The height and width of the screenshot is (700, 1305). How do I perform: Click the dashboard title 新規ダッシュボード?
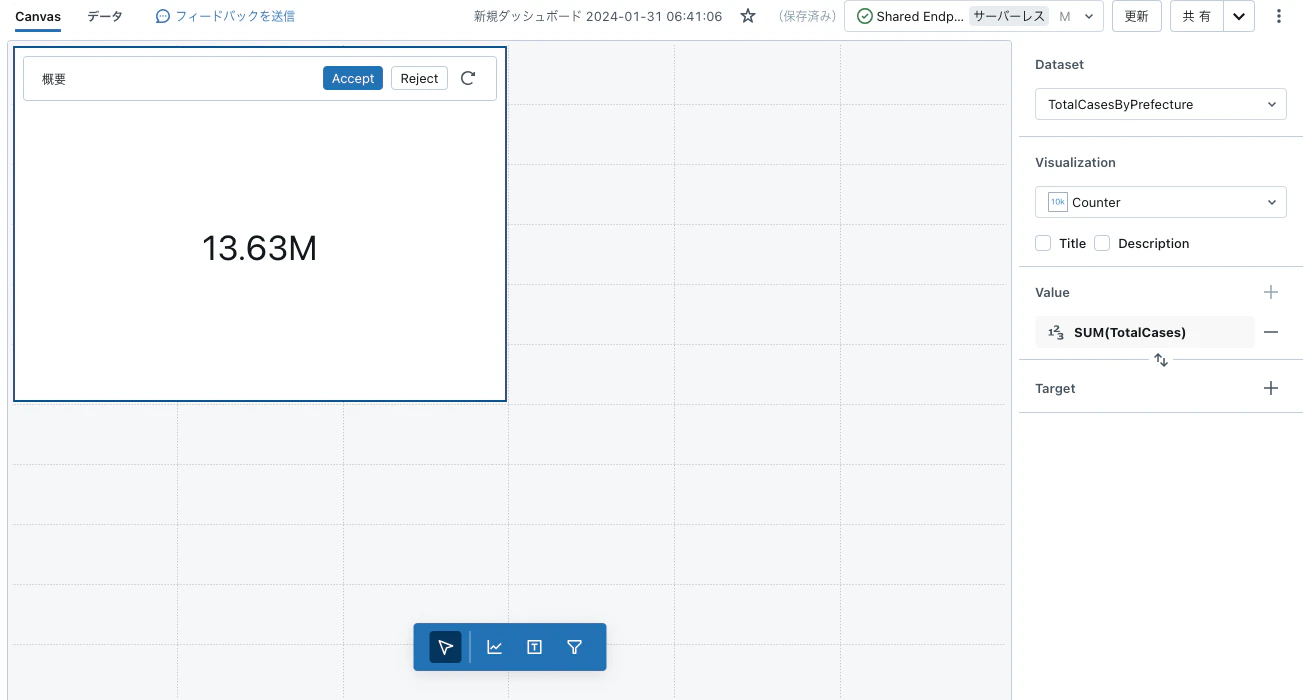598,16
